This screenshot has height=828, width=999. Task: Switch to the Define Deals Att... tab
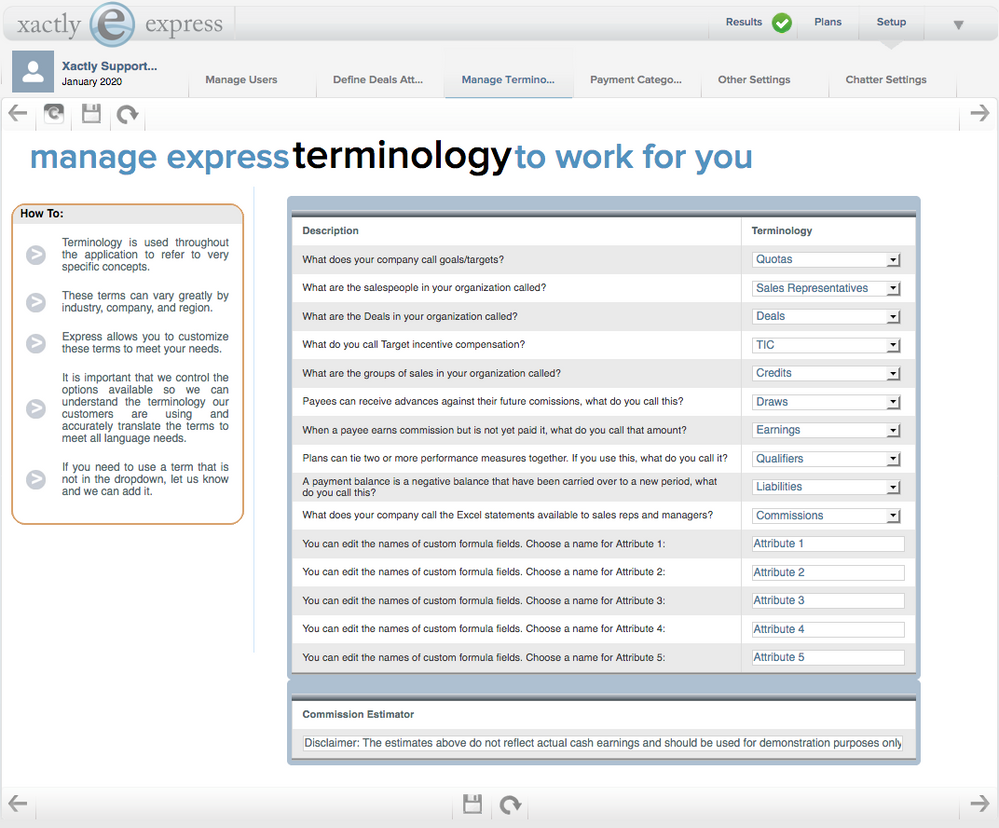378,80
